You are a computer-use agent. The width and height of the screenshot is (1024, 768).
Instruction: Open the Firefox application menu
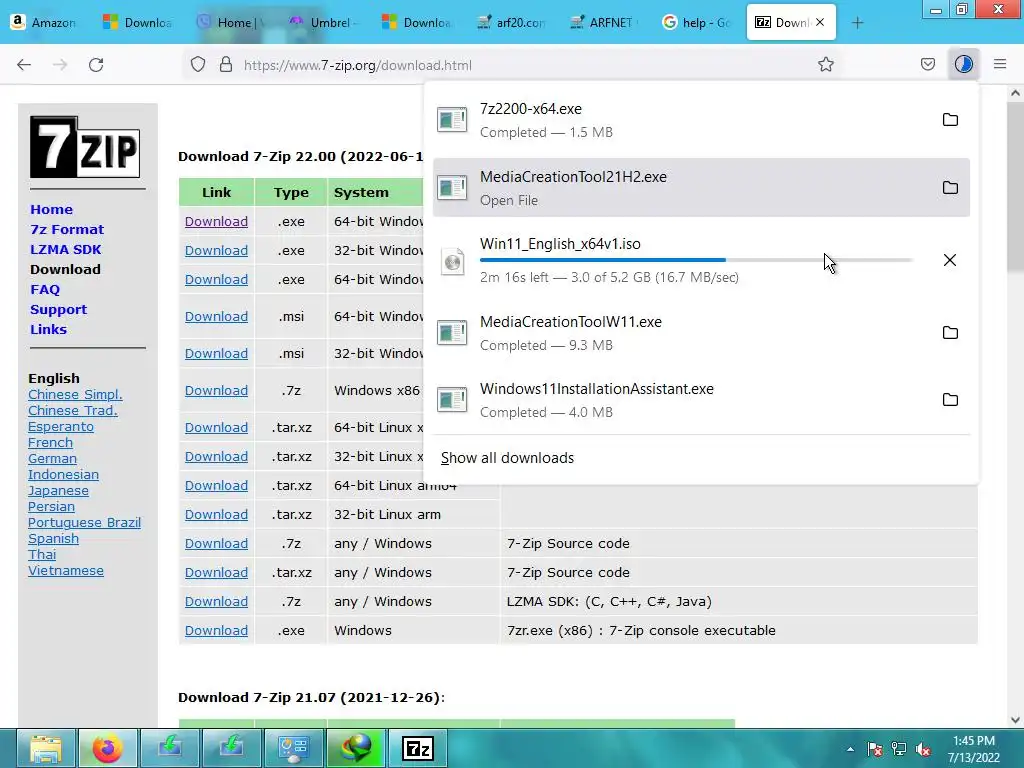[x=1000, y=64]
